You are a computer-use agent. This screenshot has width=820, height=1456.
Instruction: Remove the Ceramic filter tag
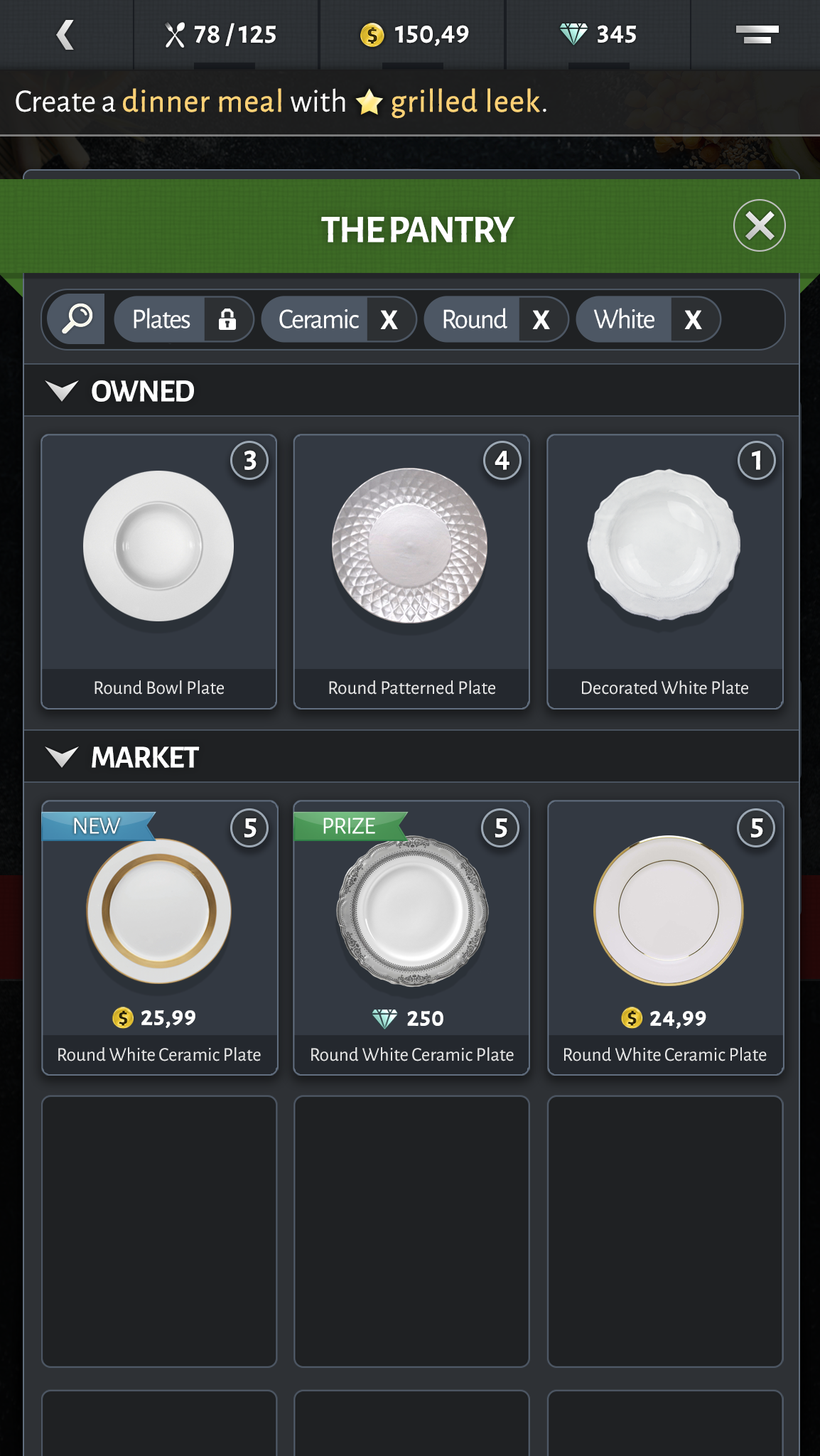tap(389, 320)
